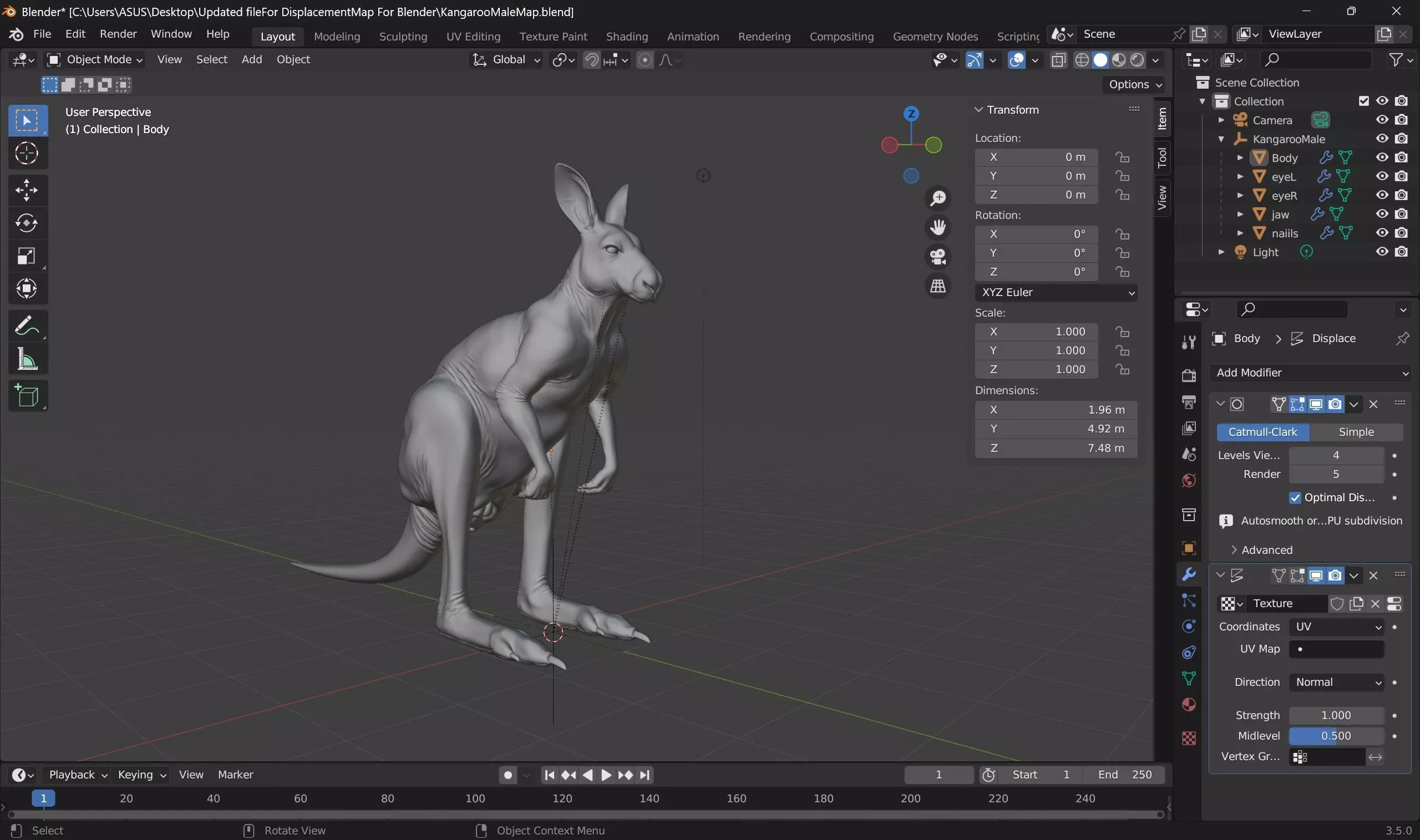Viewport: 1420px width, 840px height.
Task: Click the Strength value slider
Action: pos(1336,715)
